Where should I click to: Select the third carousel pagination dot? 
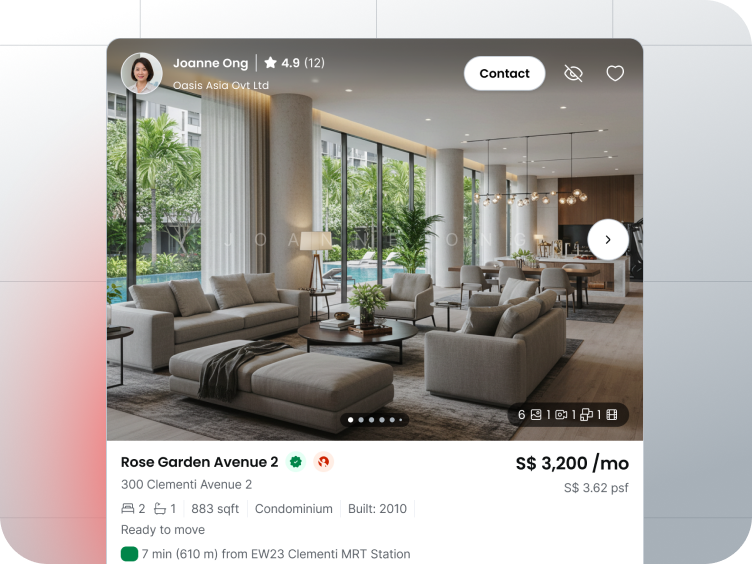(x=371, y=420)
